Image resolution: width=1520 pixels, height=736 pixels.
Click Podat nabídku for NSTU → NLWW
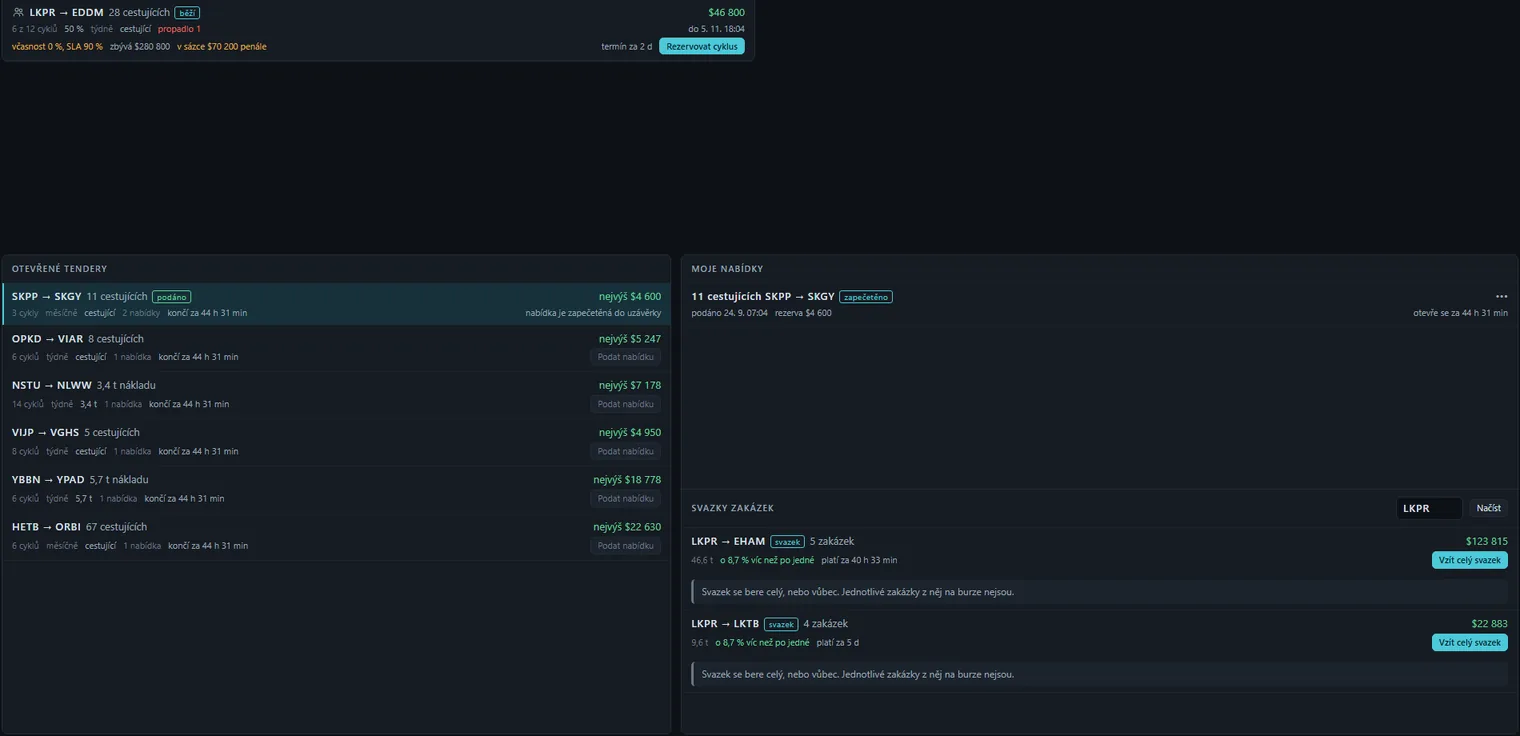pos(626,404)
